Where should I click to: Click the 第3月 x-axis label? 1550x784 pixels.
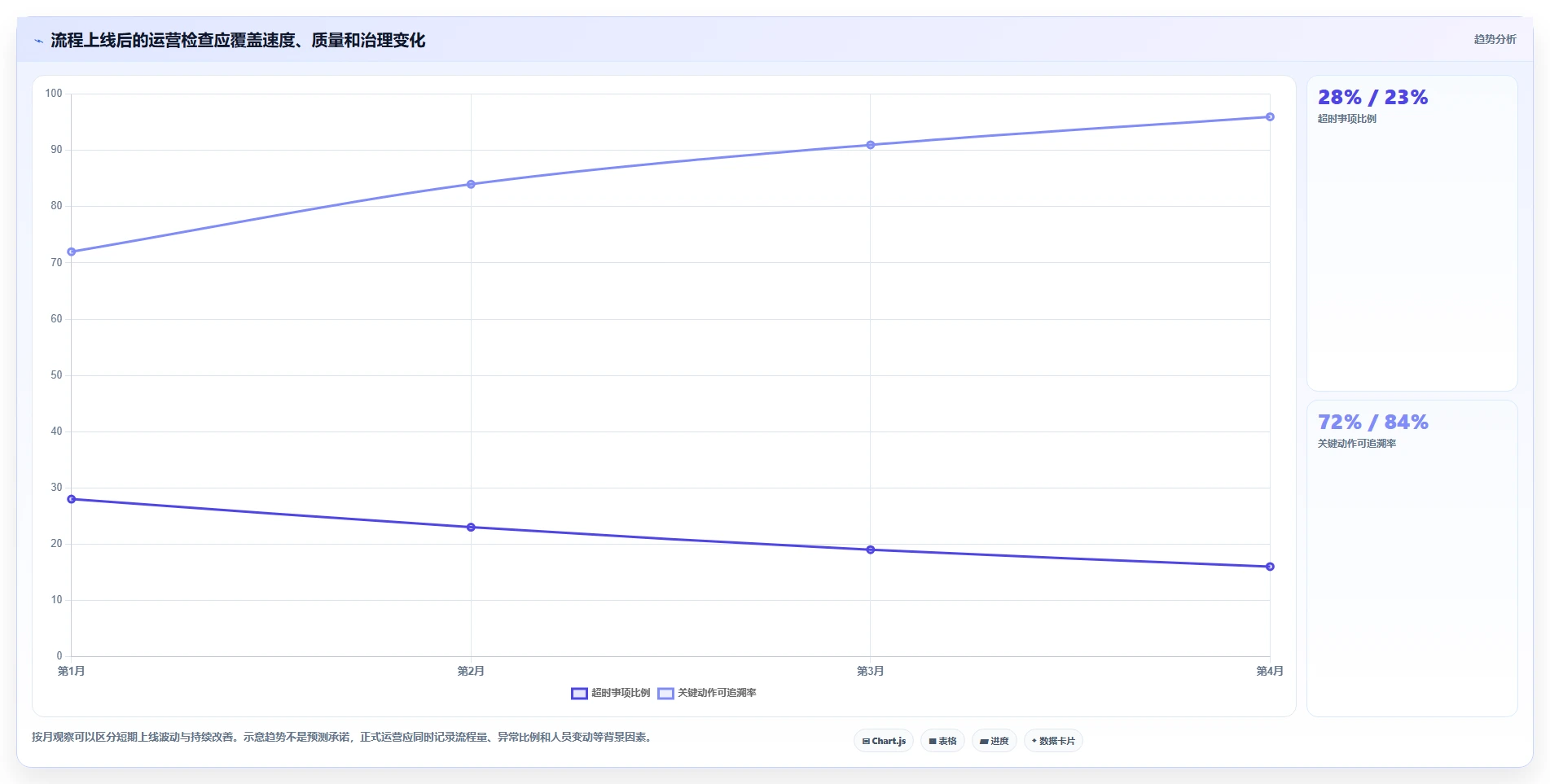point(871,671)
